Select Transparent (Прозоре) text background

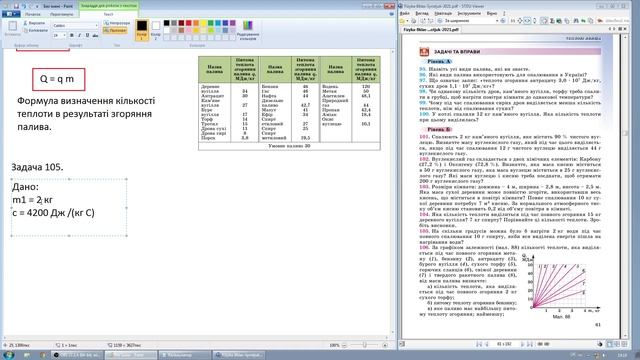coord(115,30)
